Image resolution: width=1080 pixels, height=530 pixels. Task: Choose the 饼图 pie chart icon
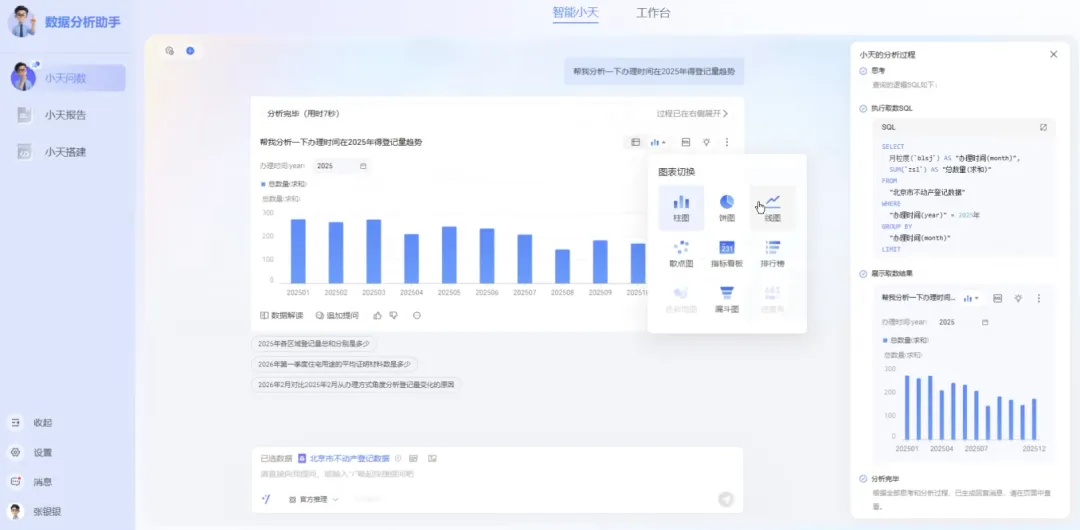pyautogui.click(x=727, y=207)
